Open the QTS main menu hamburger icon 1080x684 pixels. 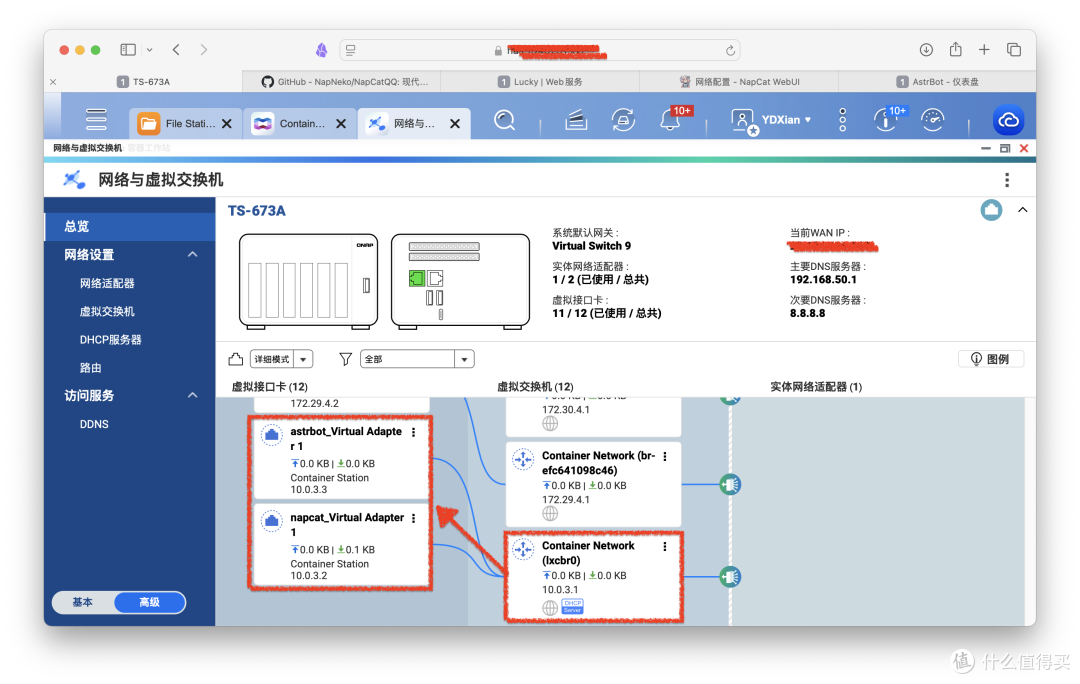(x=96, y=120)
